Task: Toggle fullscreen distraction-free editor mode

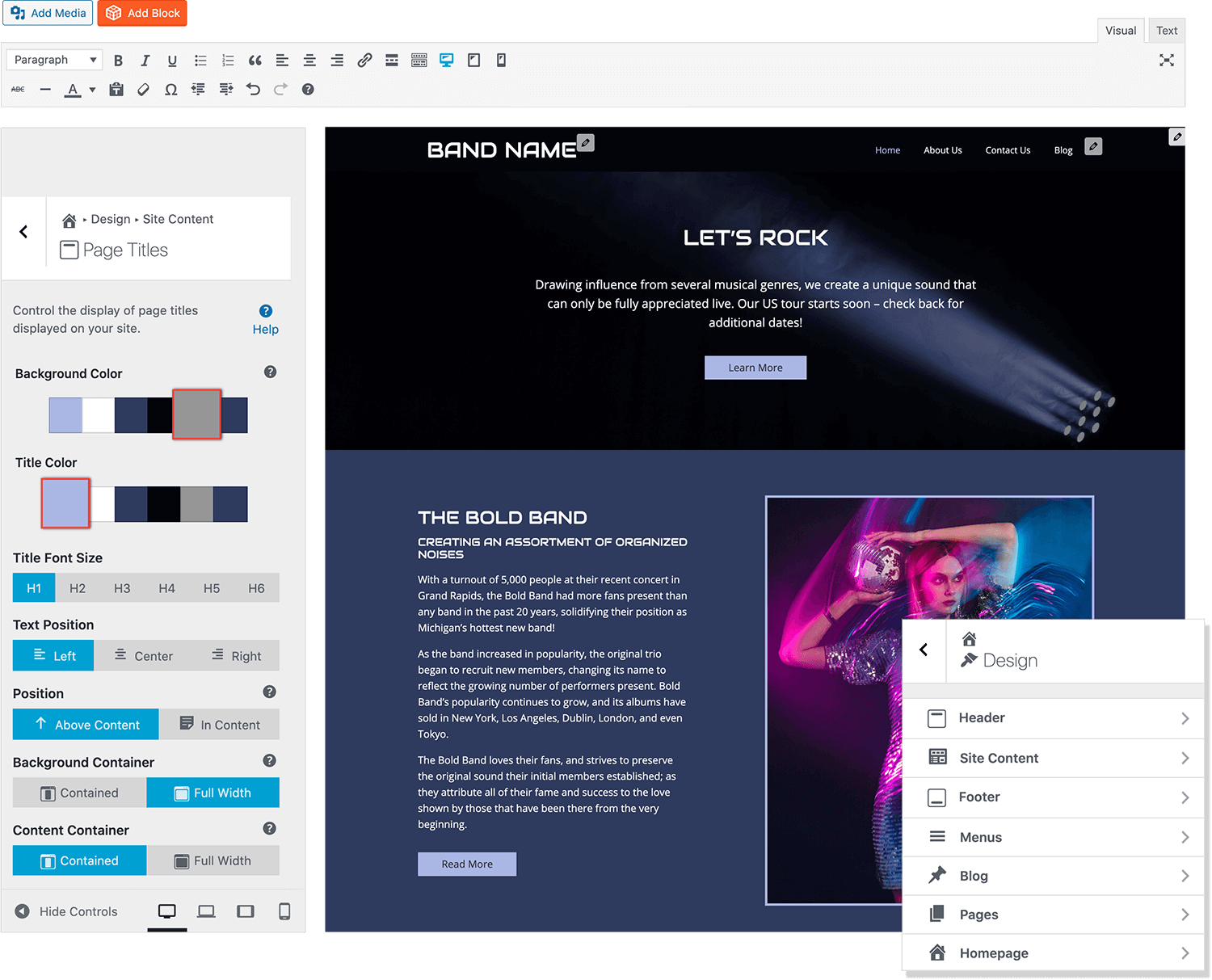Action: 1166,61
